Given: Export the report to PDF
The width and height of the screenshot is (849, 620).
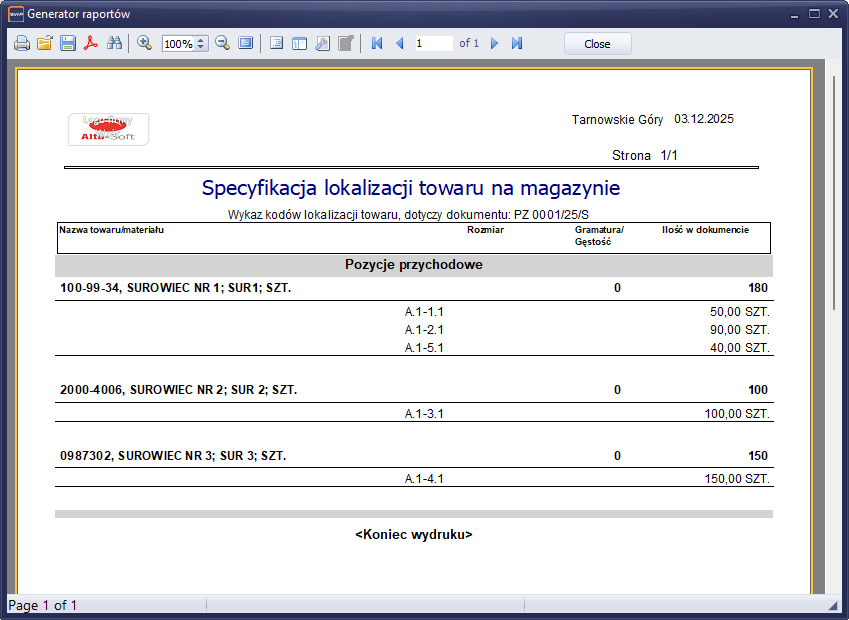Looking at the screenshot, I should pos(91,44).
